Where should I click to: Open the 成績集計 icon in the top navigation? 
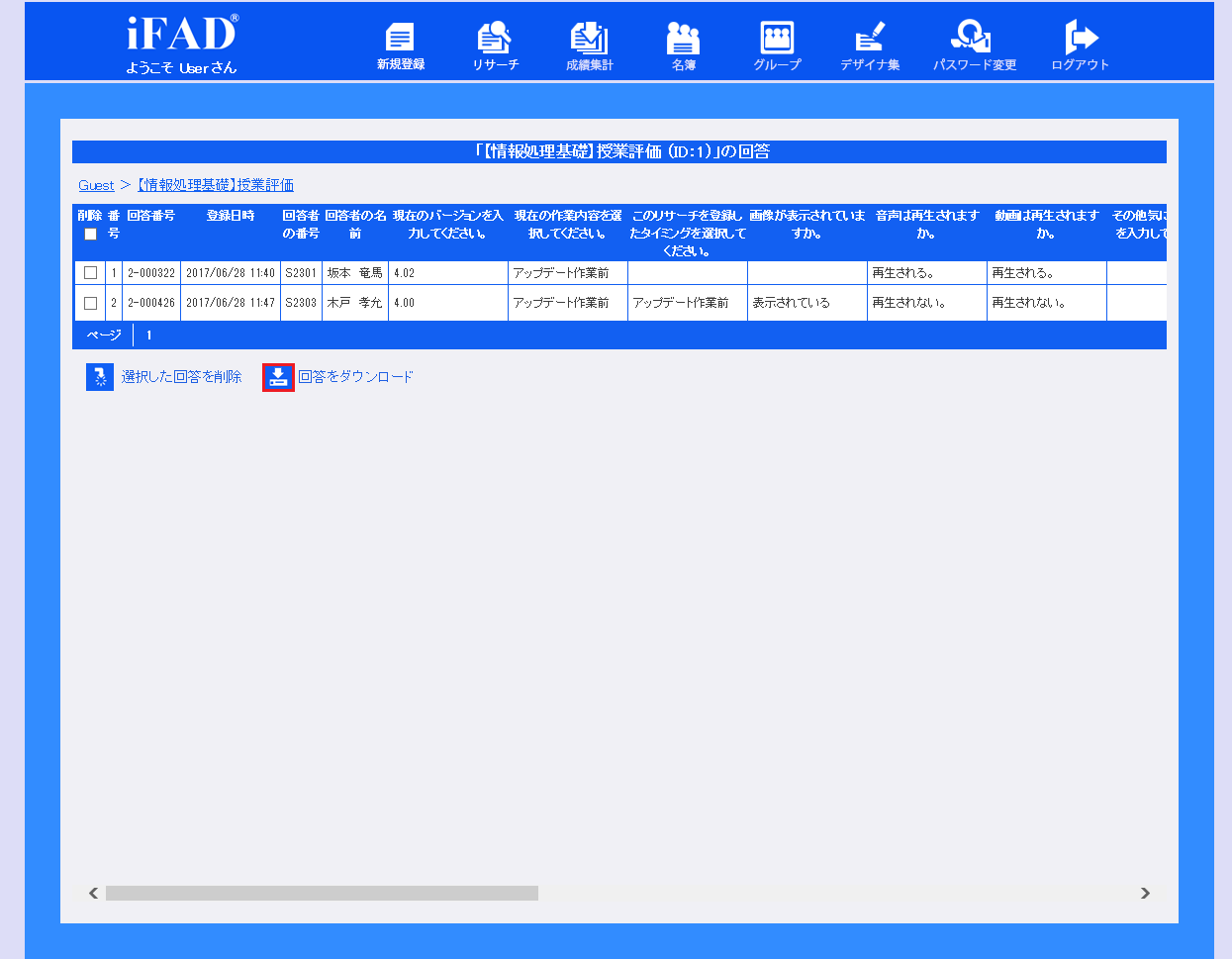pos(589,38)
